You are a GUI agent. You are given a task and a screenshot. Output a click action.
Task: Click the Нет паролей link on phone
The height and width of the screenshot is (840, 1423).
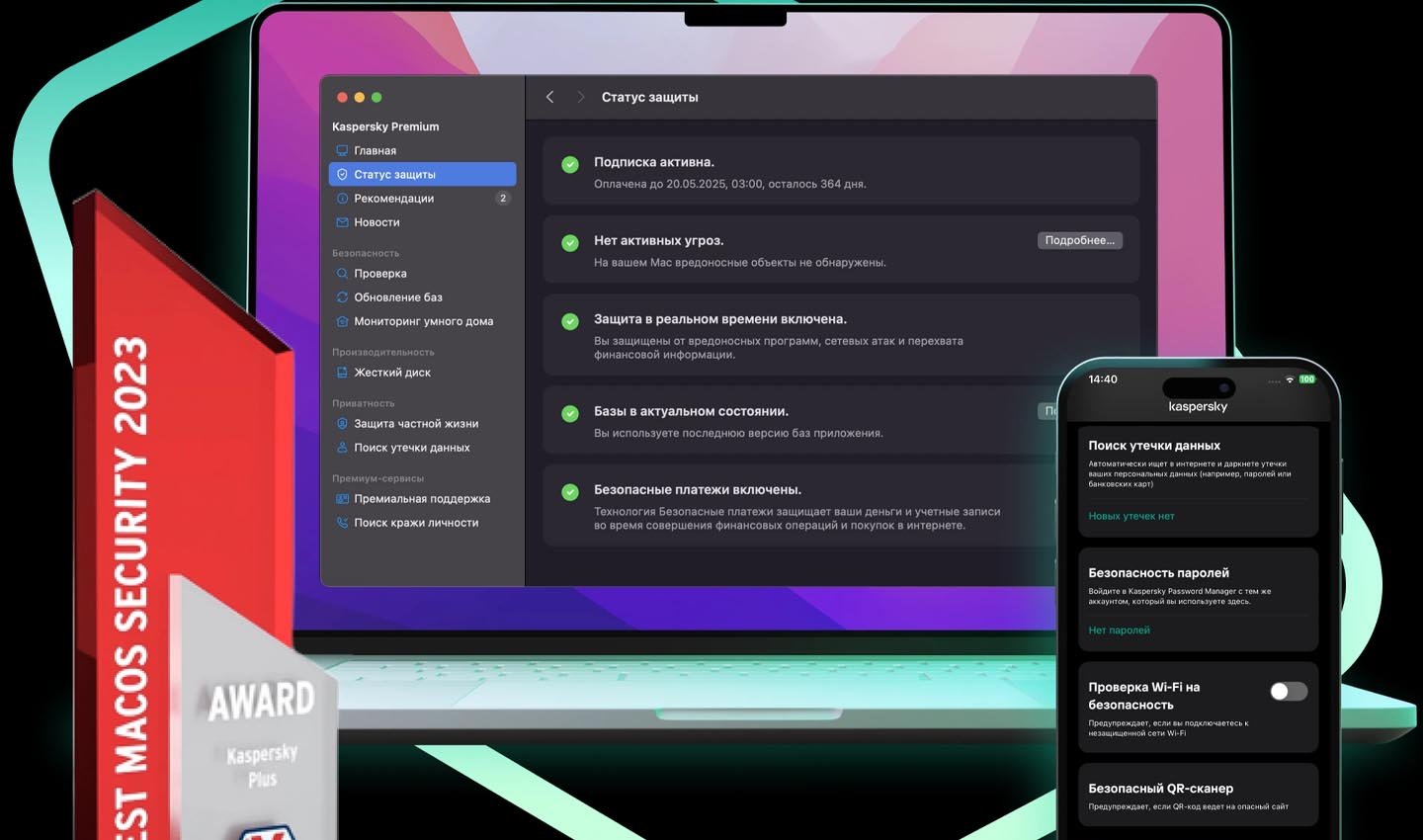[x=1119, y=630]
